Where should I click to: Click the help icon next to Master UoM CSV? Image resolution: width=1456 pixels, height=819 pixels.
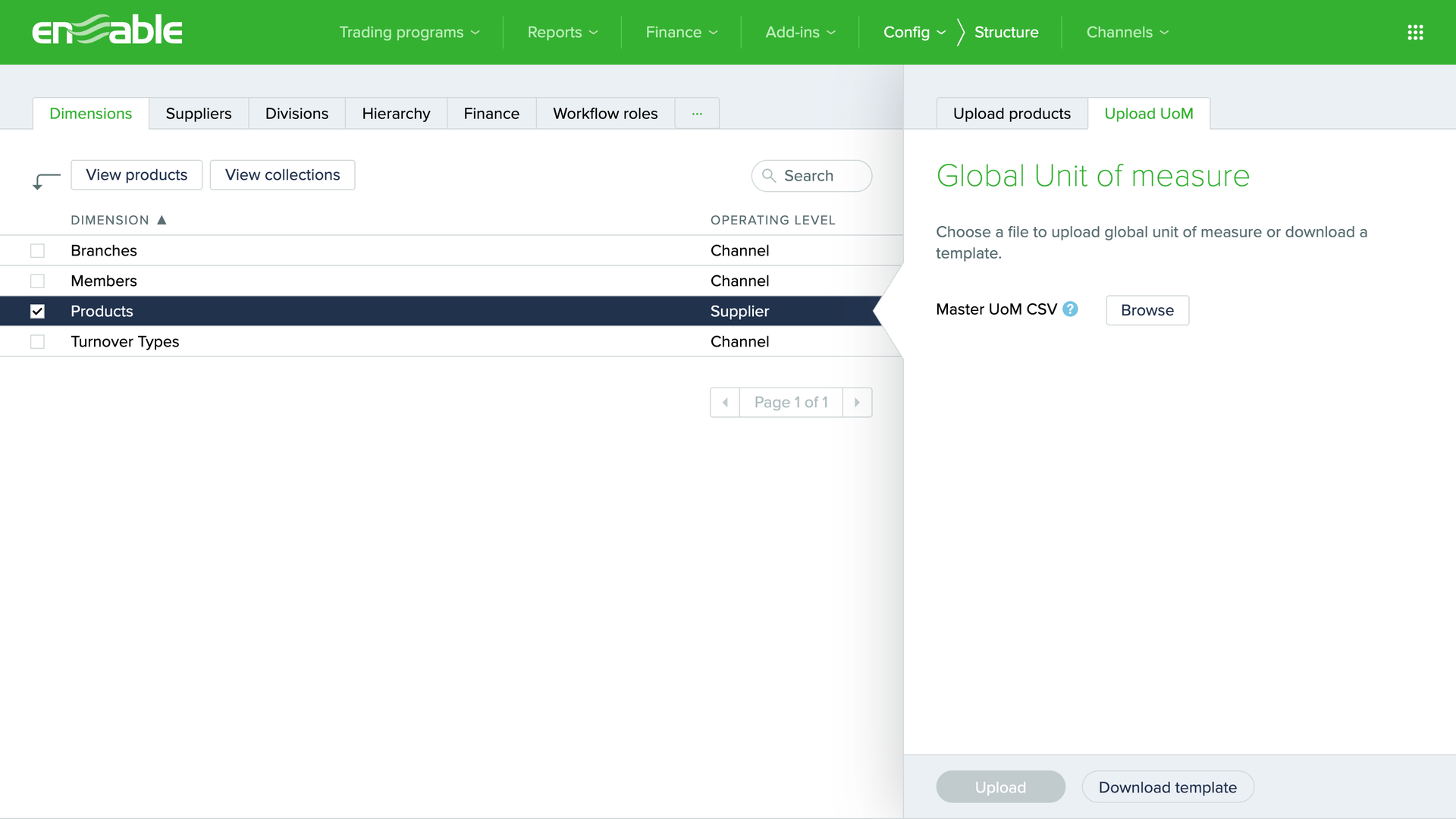pyautogui.click(x=1071, y=309)
